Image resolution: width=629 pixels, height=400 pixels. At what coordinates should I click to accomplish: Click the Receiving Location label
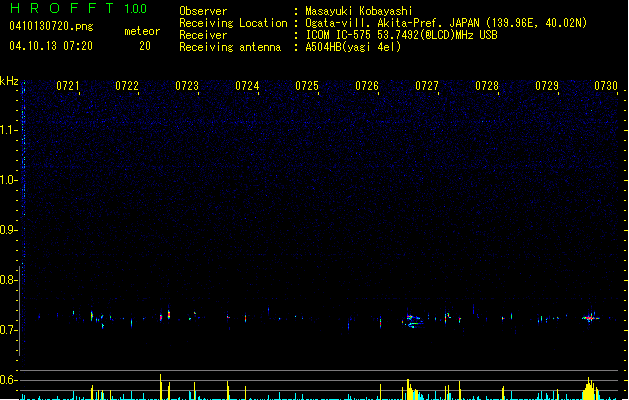pos(233,23)
